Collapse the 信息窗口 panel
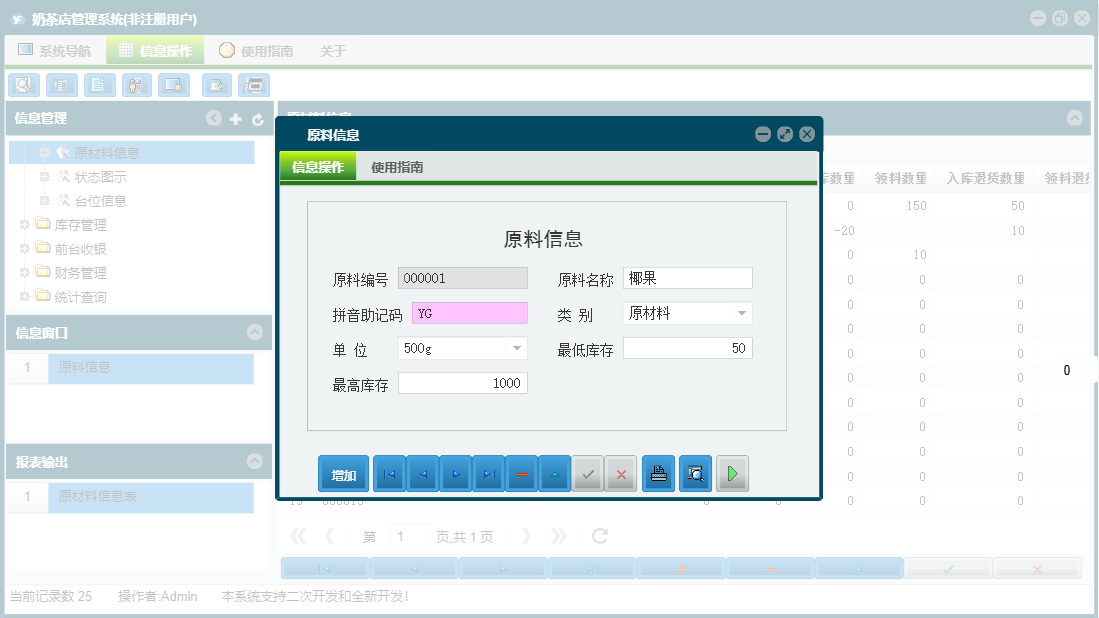The height and width of the screenshot is (618, 1099). click(x=254, y=332)
